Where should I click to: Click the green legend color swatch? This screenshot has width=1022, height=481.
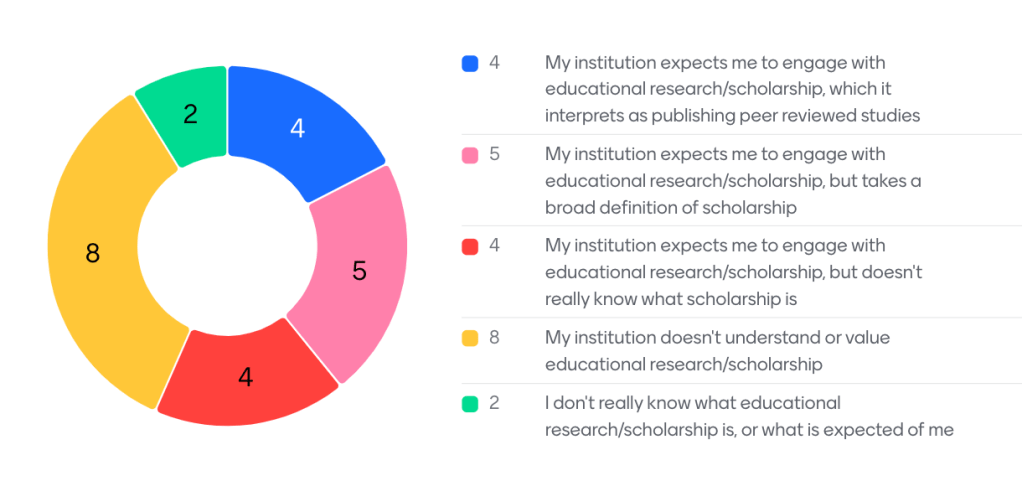470,403
